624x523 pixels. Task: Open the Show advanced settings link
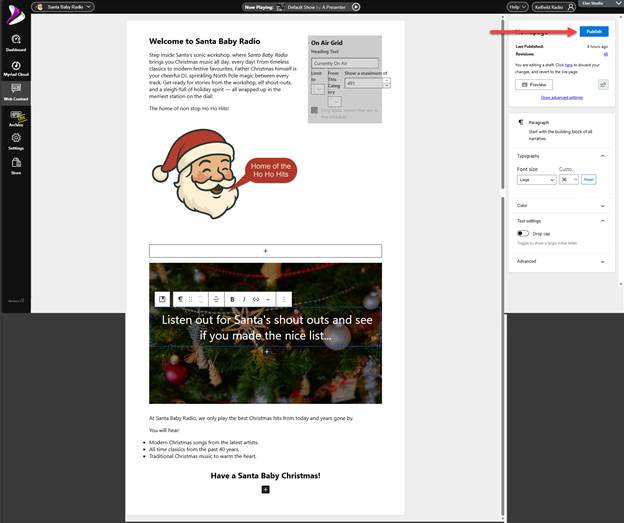(x=562, y=98)
